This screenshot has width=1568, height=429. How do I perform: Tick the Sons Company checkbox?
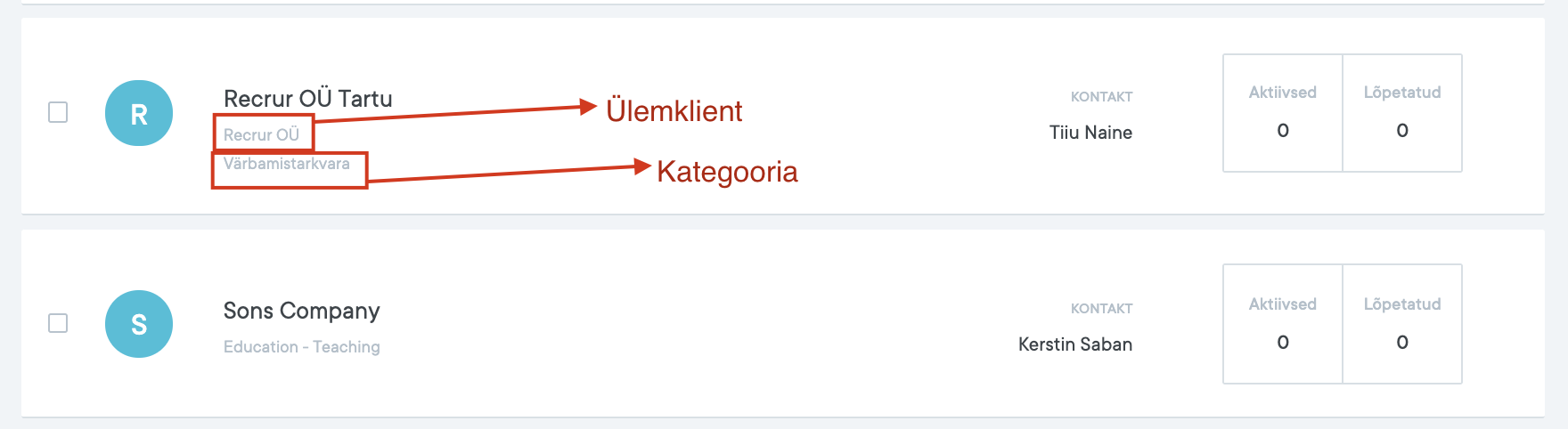tap(58, 322)
